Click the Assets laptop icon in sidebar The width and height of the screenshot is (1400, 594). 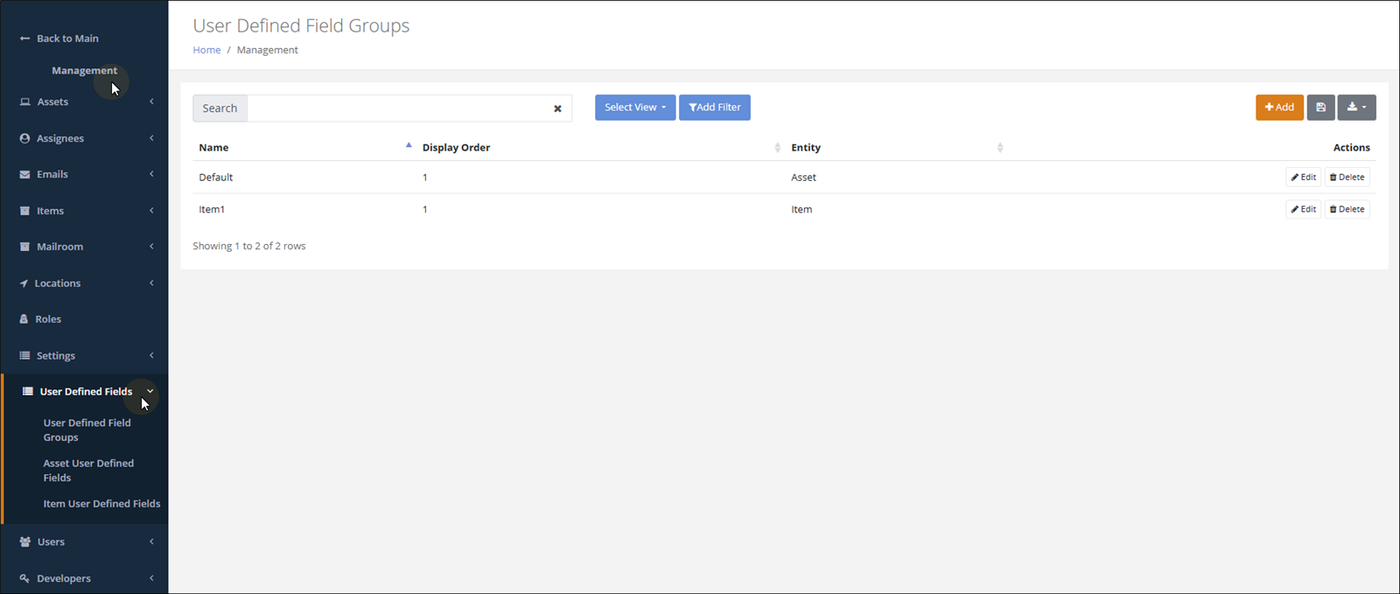pos(25,102)
